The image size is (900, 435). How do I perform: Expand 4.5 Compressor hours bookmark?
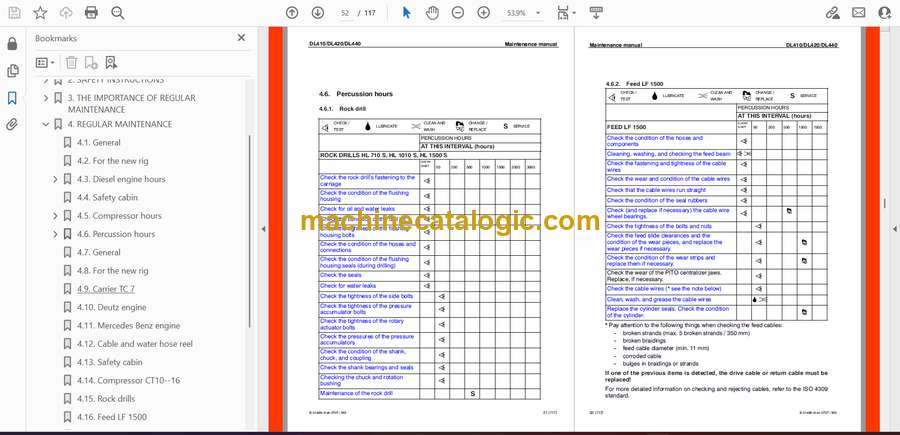click(x=55, y=216)
